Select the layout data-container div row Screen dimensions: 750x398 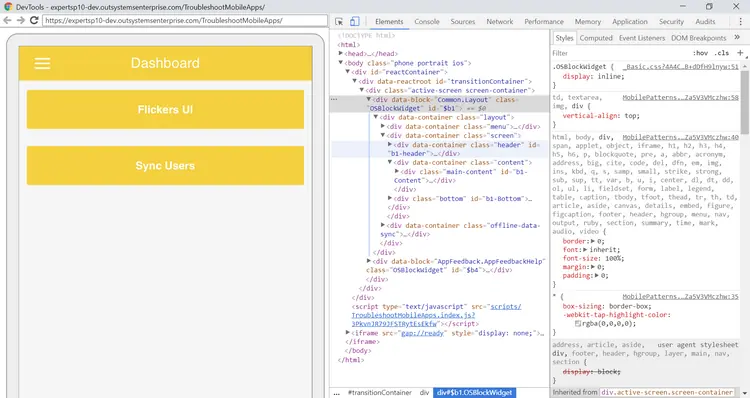445,117
